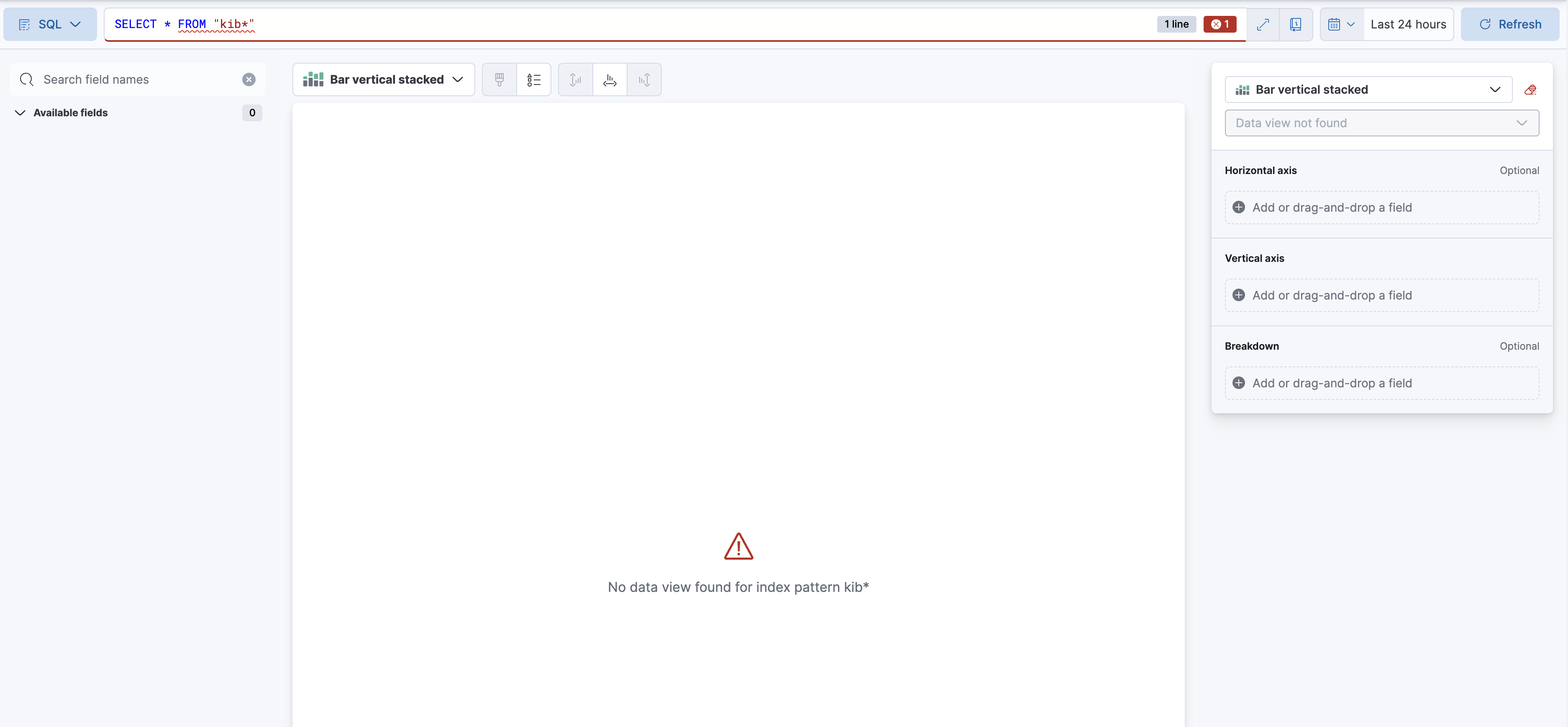
Task: Open the ES|QL documentation reference icon
Action: click(x=1296, y=24)
